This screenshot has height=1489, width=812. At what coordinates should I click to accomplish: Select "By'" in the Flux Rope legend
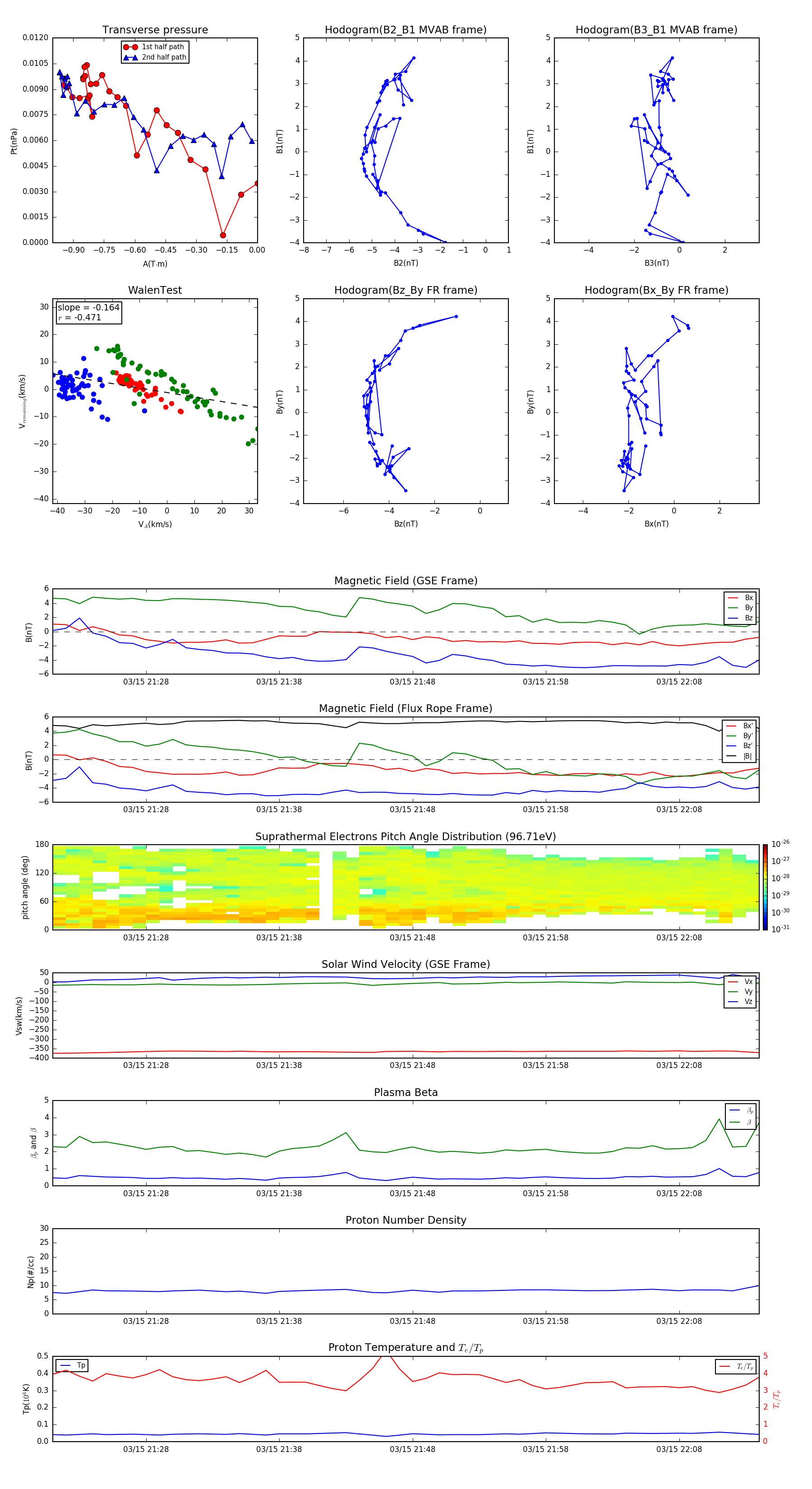pyautogui.click(x=740, y=736)
